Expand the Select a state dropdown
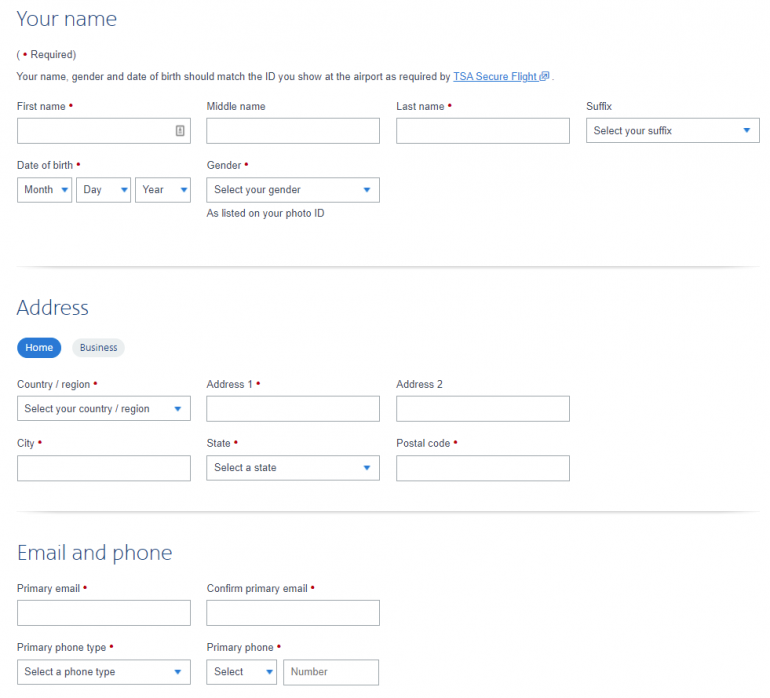The height and width of the screenshot is (698, 770). click(293, 468)
